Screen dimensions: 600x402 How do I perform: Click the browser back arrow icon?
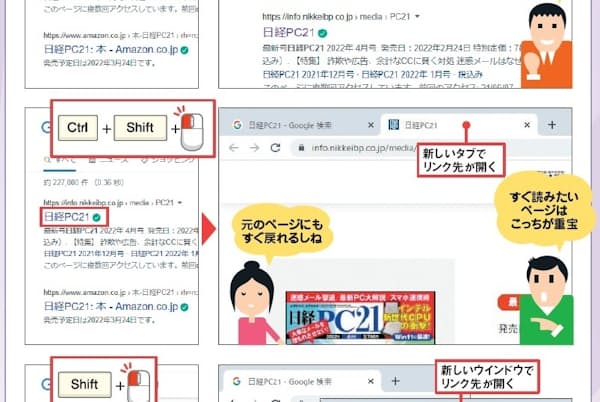(x=233, y=148)
